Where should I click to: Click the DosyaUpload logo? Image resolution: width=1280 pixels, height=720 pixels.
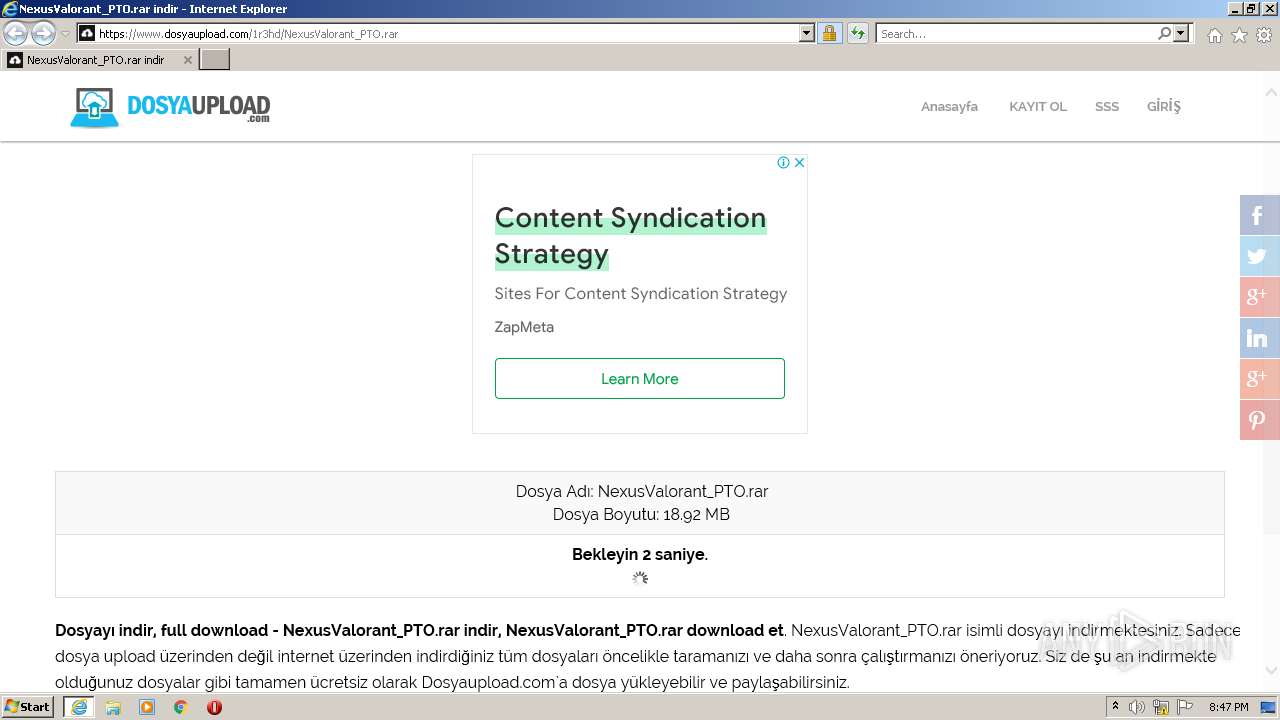(x=170, y=107)
